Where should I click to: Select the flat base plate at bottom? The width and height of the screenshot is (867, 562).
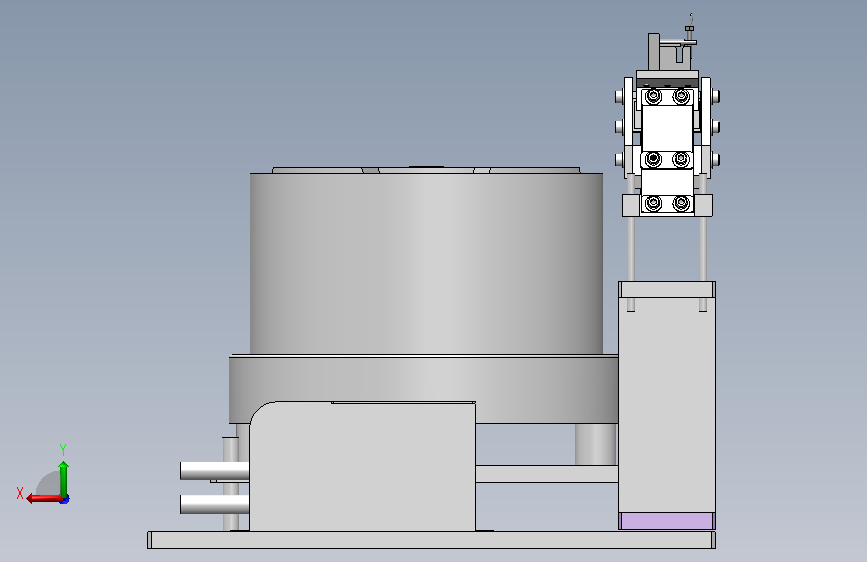(431, 540)
